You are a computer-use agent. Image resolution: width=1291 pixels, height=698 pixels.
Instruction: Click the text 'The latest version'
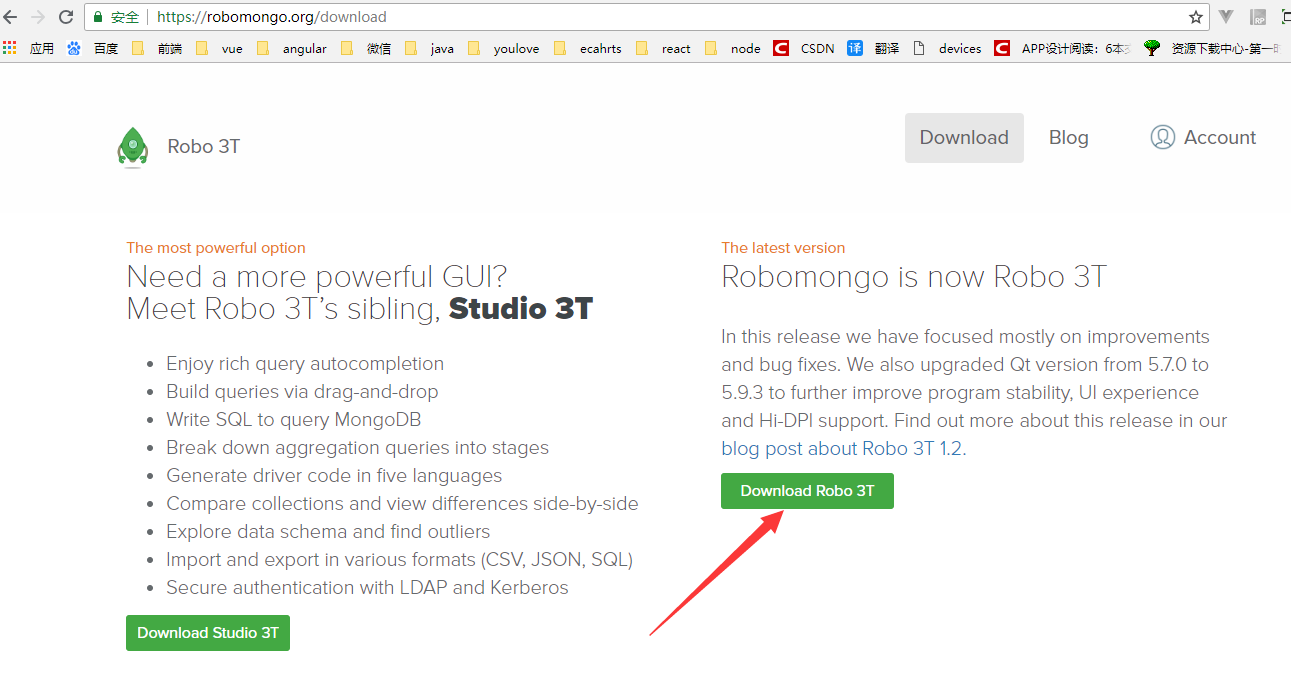tap(783, 248)
